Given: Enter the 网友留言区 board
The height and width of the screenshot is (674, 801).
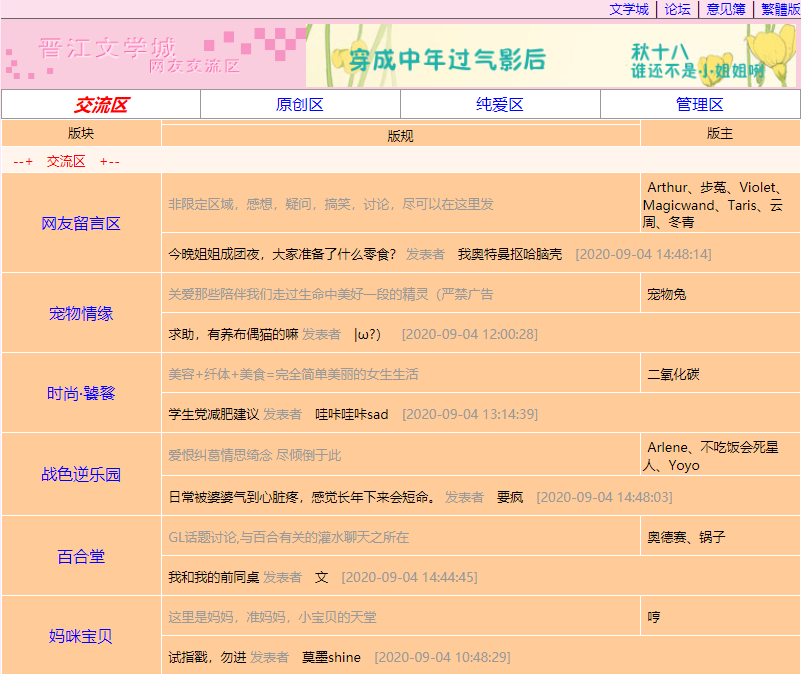Looking at the screenshot, I should [x=81, y=223].
